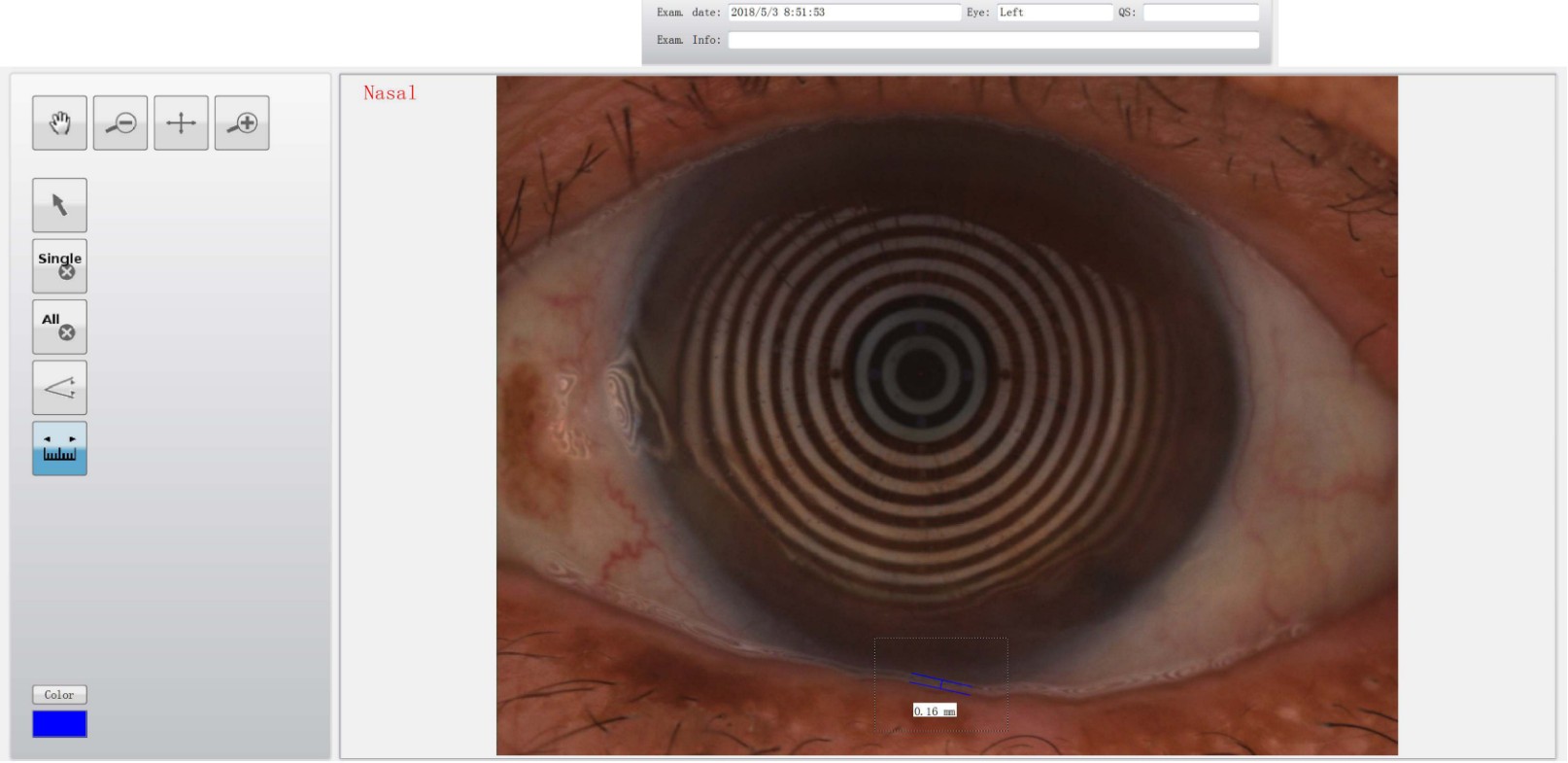
Task: Click the red Nasal label
Action: click(390, 93)
